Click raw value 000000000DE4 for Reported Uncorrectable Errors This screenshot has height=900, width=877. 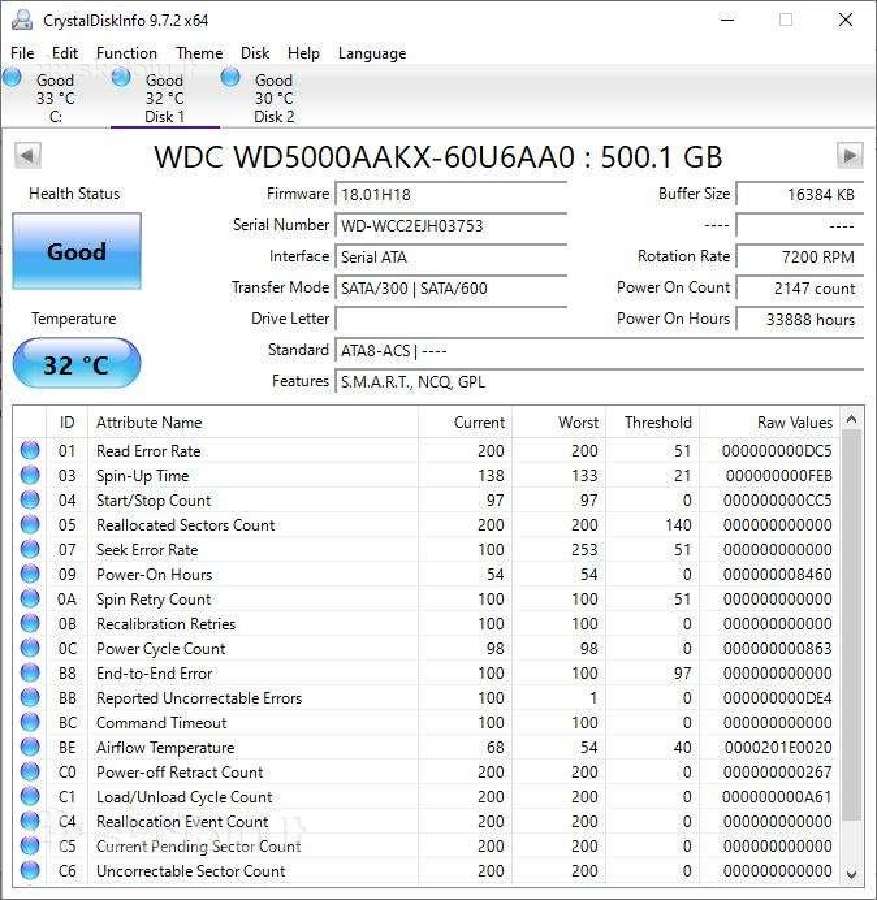point(777,697)
